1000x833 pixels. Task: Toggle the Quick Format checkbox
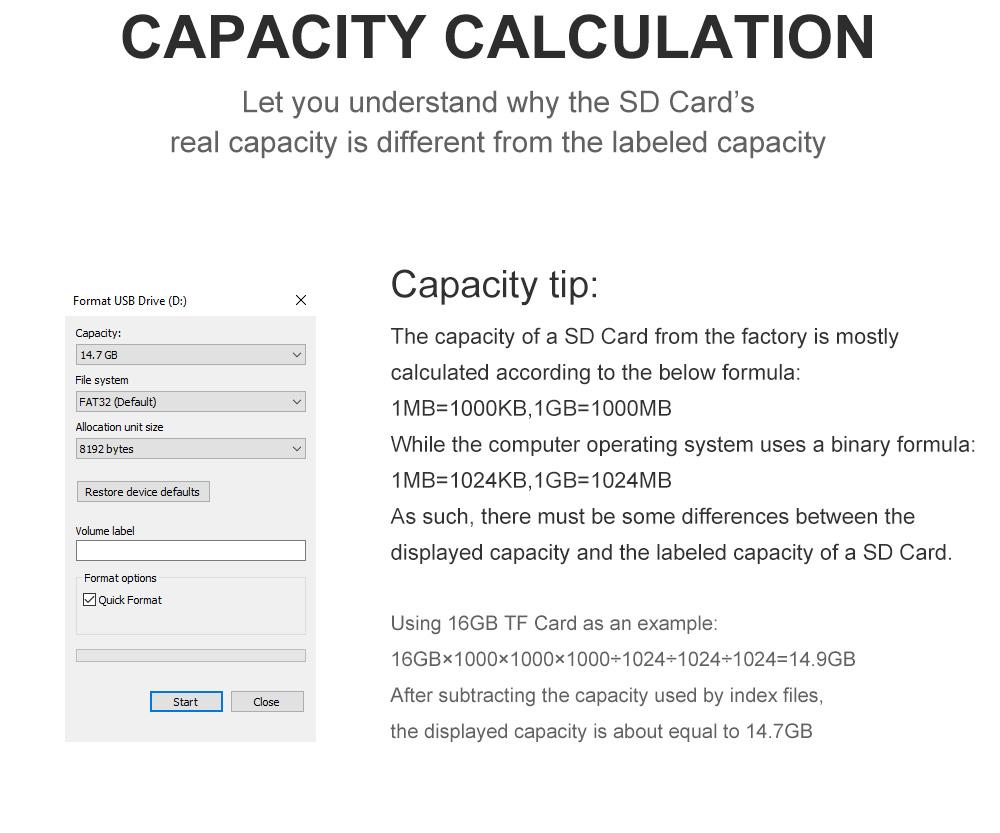[x=90, y=600]
